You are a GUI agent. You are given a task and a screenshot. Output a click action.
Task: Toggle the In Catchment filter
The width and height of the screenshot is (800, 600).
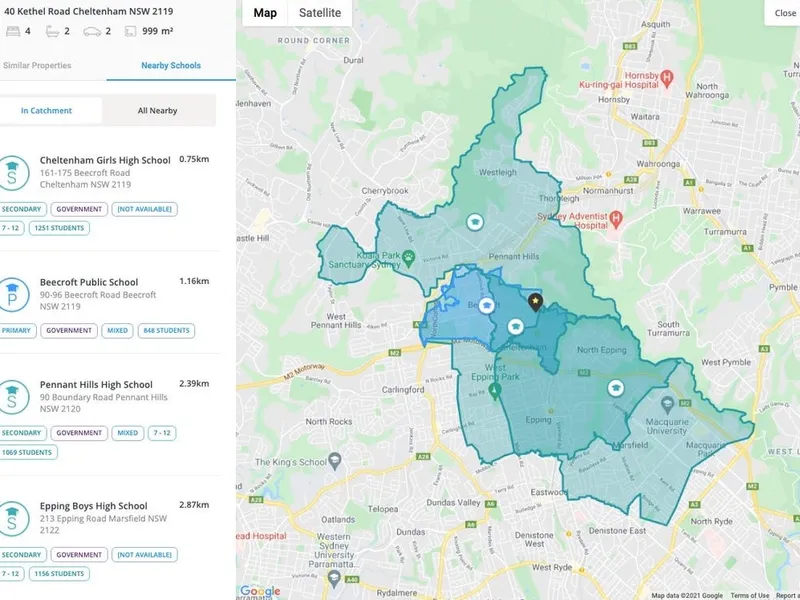point(46,110)
